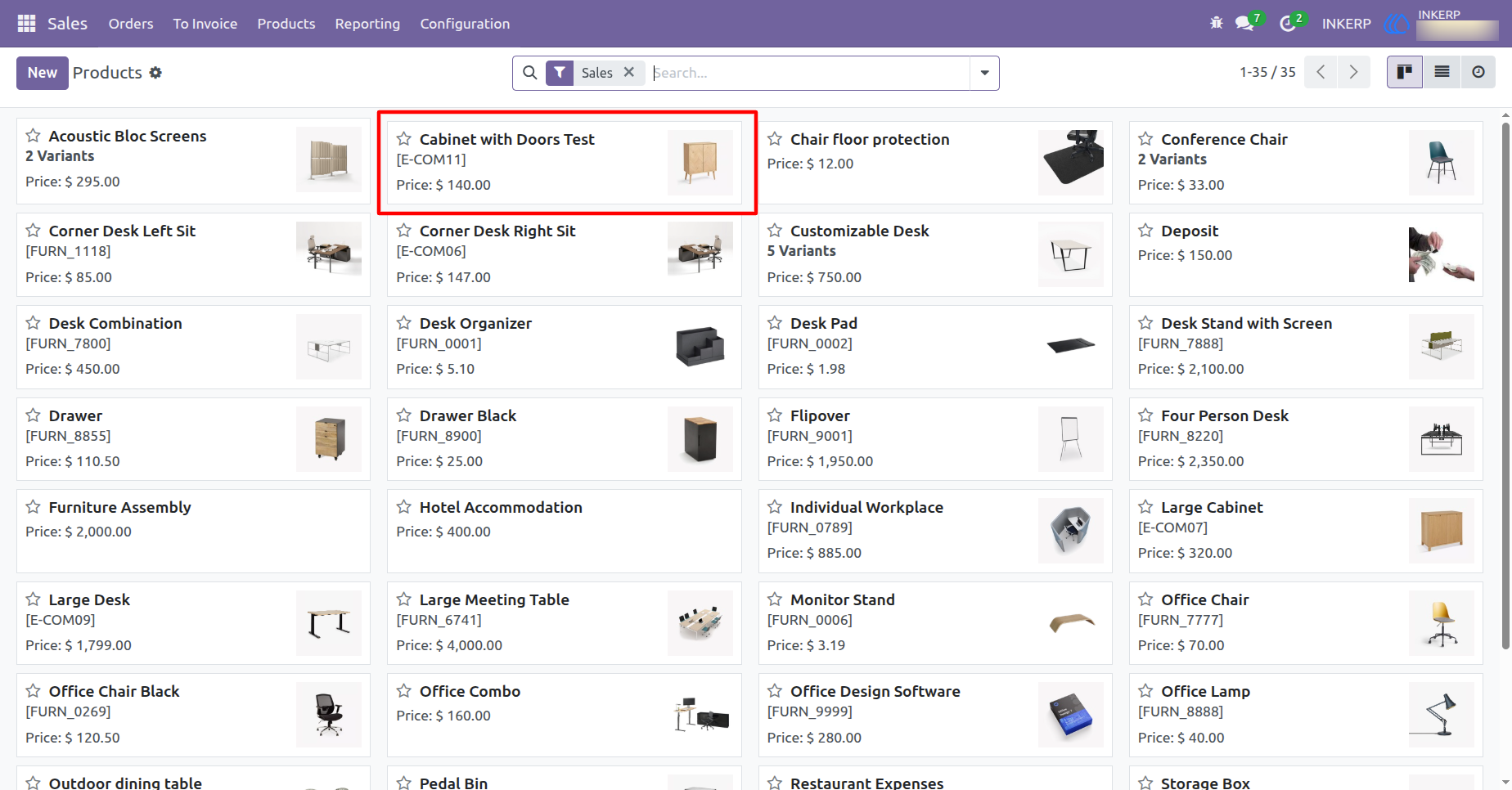Screen dimensions: 1512x790
Task: Toggle favorite star on Desk Organizer
Action: (403, 323)
